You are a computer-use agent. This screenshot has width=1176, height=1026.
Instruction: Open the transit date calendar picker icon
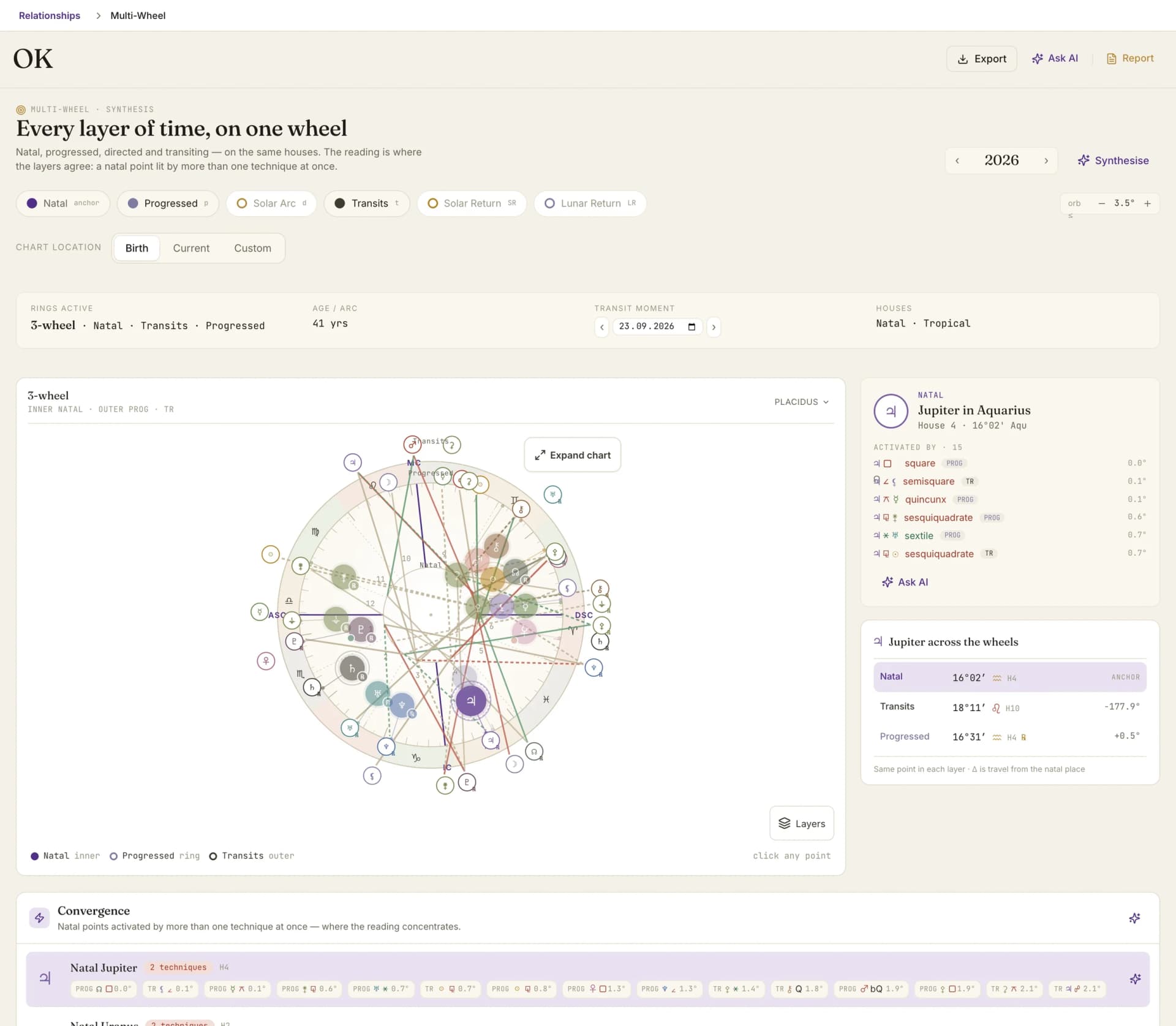[692, 326]
